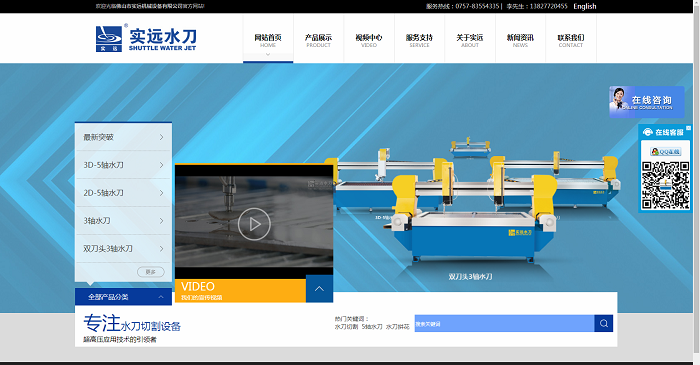Viewport: 700px width, 365px height.
Task: Click the QR code image
Action: pos(665,185)
